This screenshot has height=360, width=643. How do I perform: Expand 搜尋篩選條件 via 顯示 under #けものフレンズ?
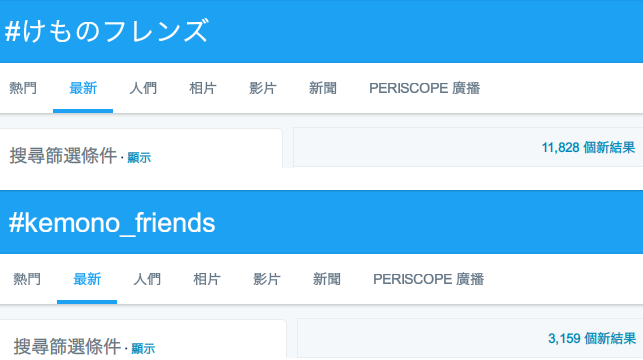tap(139, 157)
